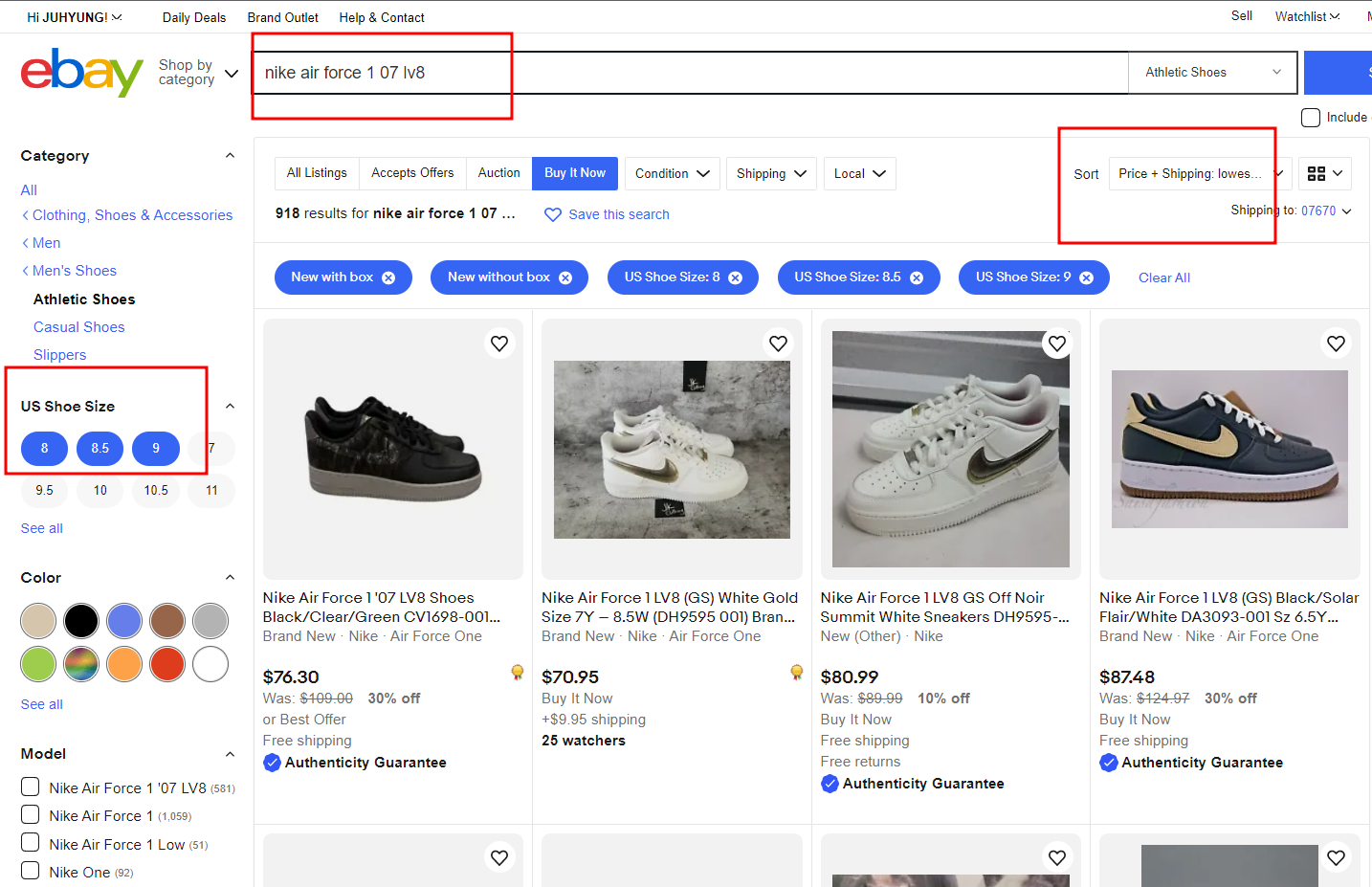1372x887 pixels.
Task: Open the Watchlist dropdown
Action: [1307, 16]
